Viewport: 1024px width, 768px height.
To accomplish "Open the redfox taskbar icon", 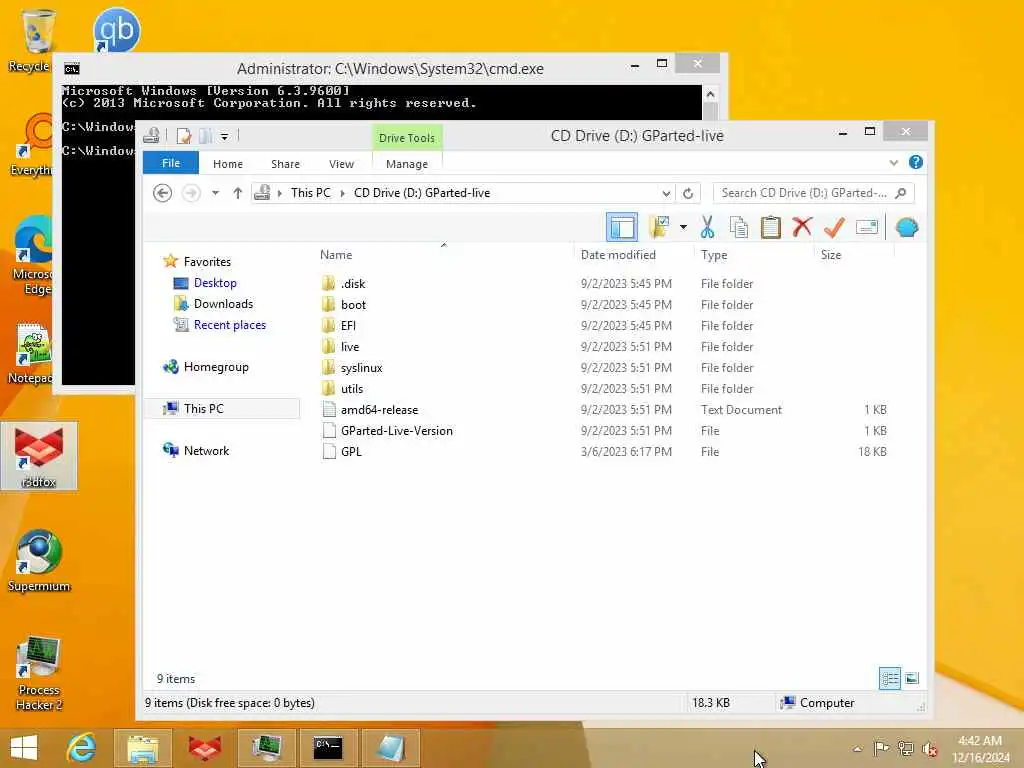I will coord(204,748).
